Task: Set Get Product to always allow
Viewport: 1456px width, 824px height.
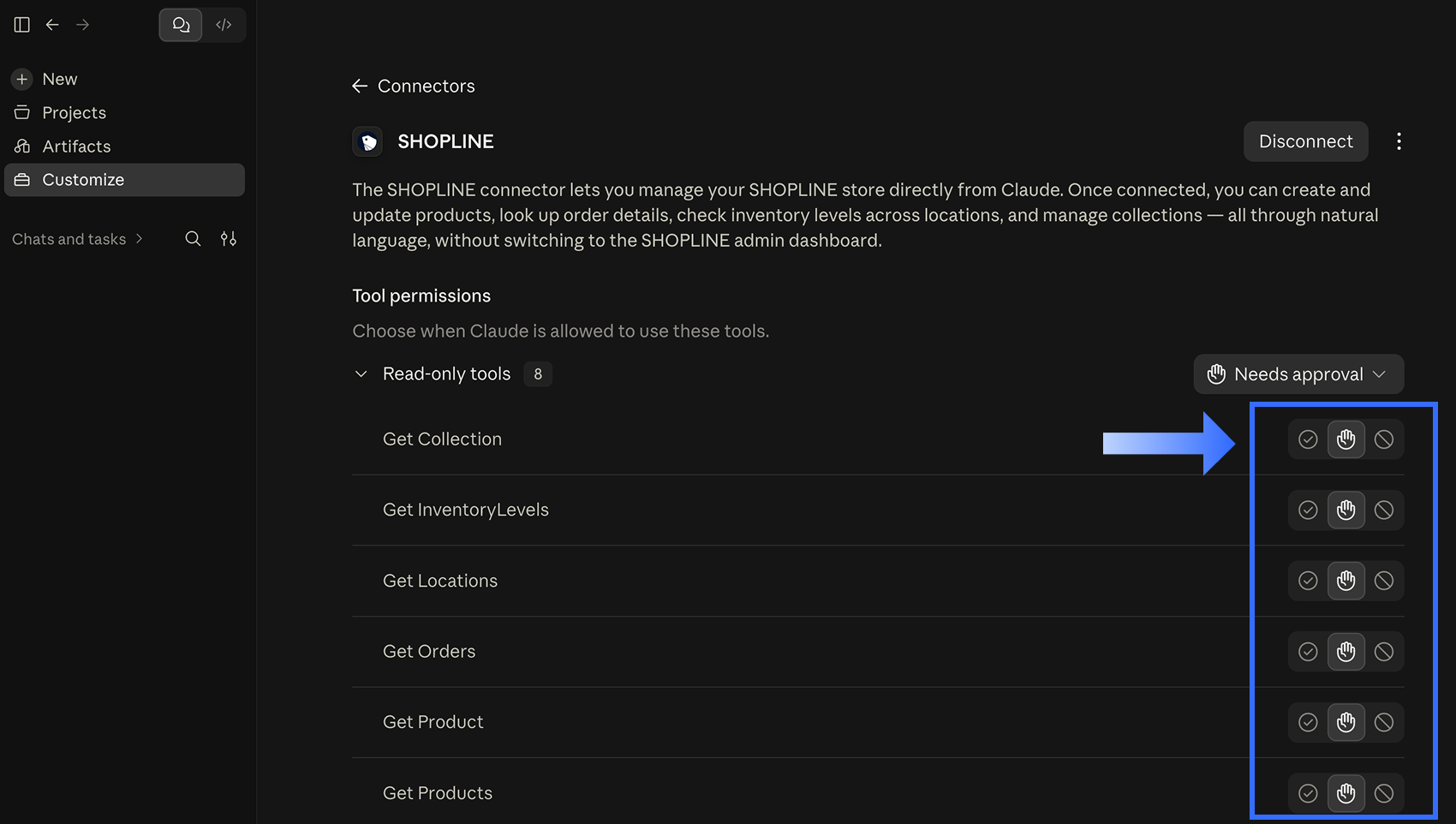Action: [1308, 722]
